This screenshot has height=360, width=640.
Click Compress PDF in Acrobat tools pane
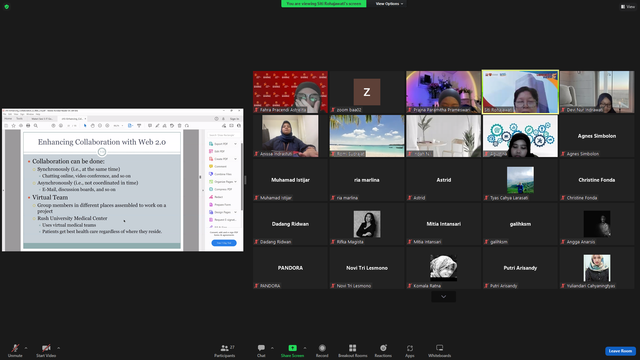click(x=221, y=189)
